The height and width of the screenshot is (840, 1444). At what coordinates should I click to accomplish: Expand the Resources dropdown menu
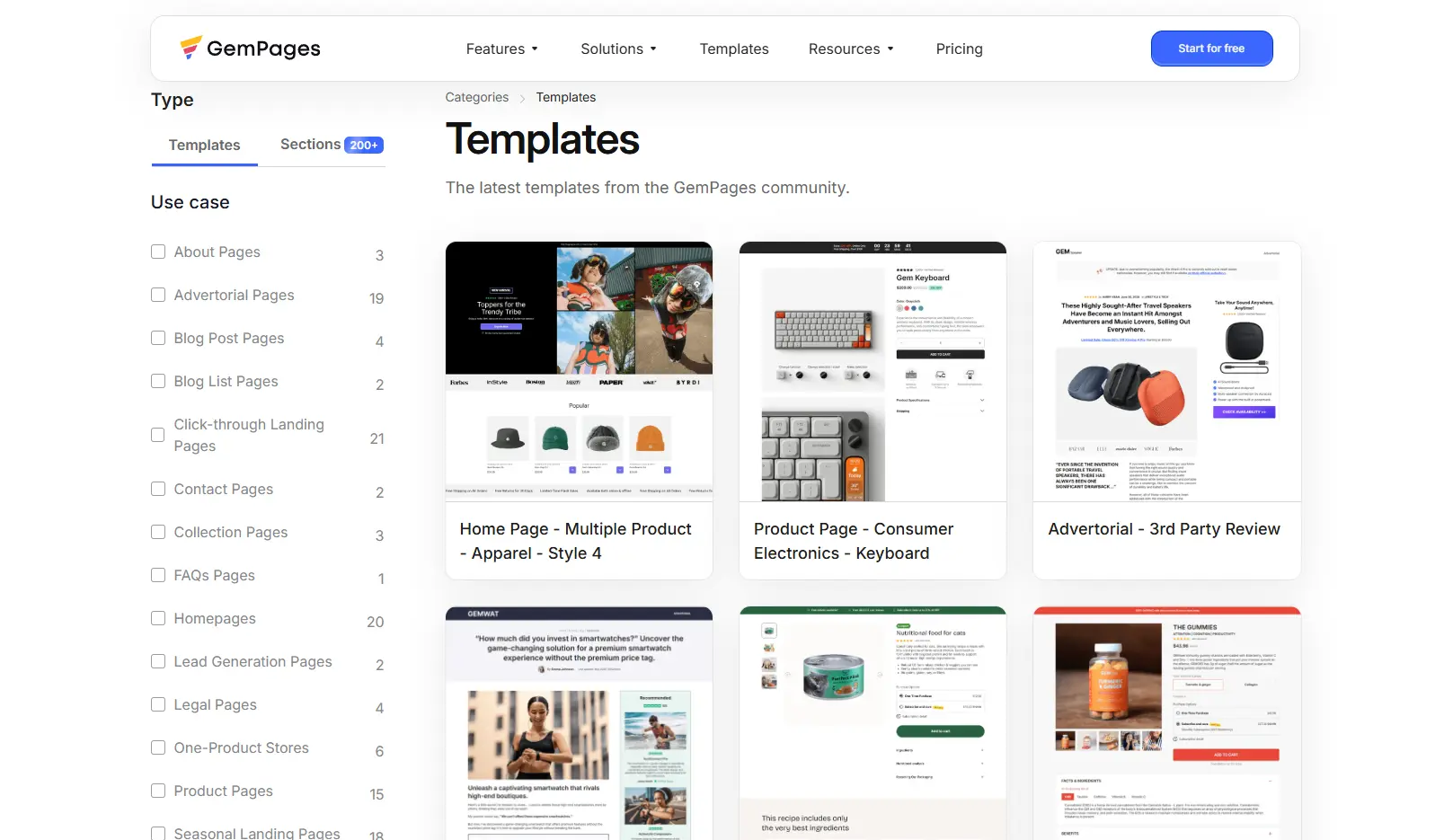[851, 49]
